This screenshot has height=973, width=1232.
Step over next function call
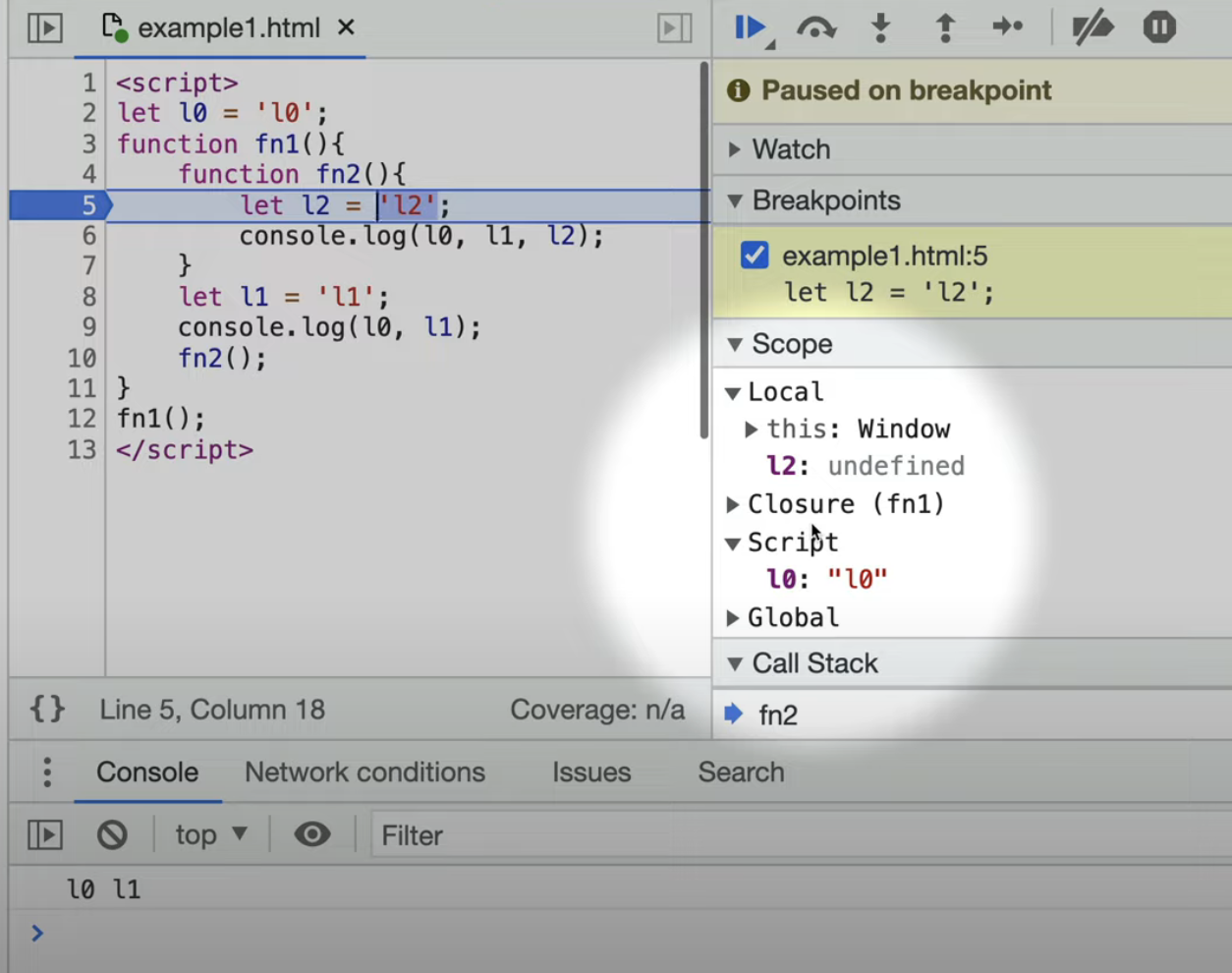pos(815,28)
